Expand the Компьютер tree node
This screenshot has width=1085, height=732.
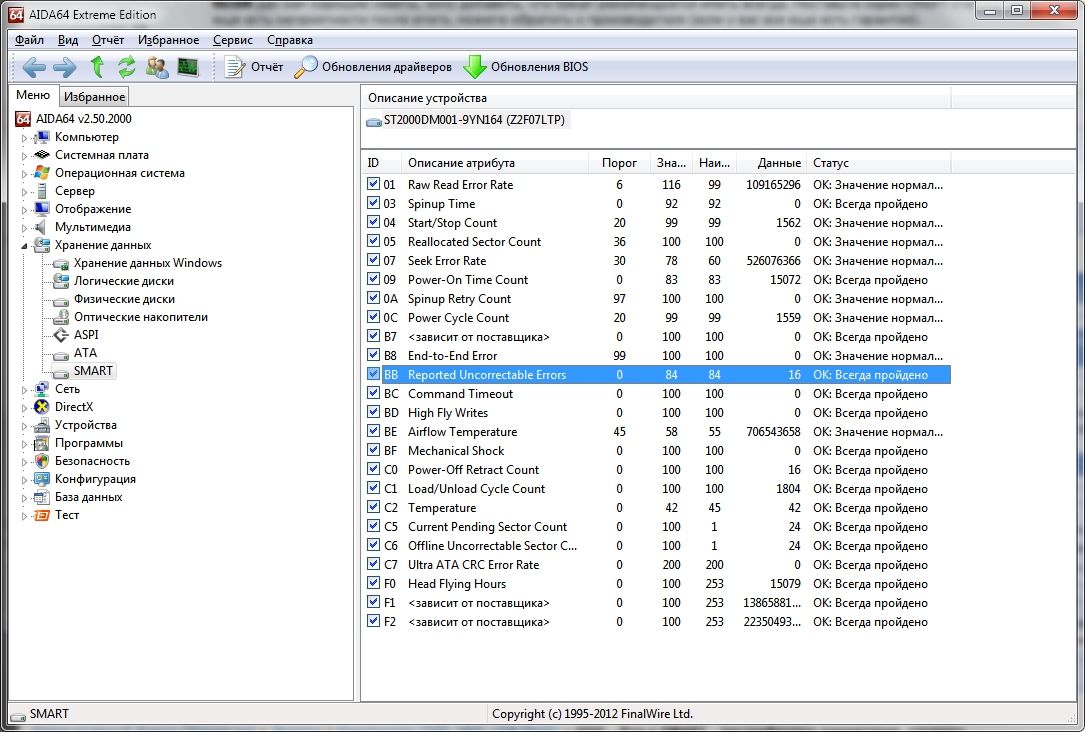click(x=25, y=138)
